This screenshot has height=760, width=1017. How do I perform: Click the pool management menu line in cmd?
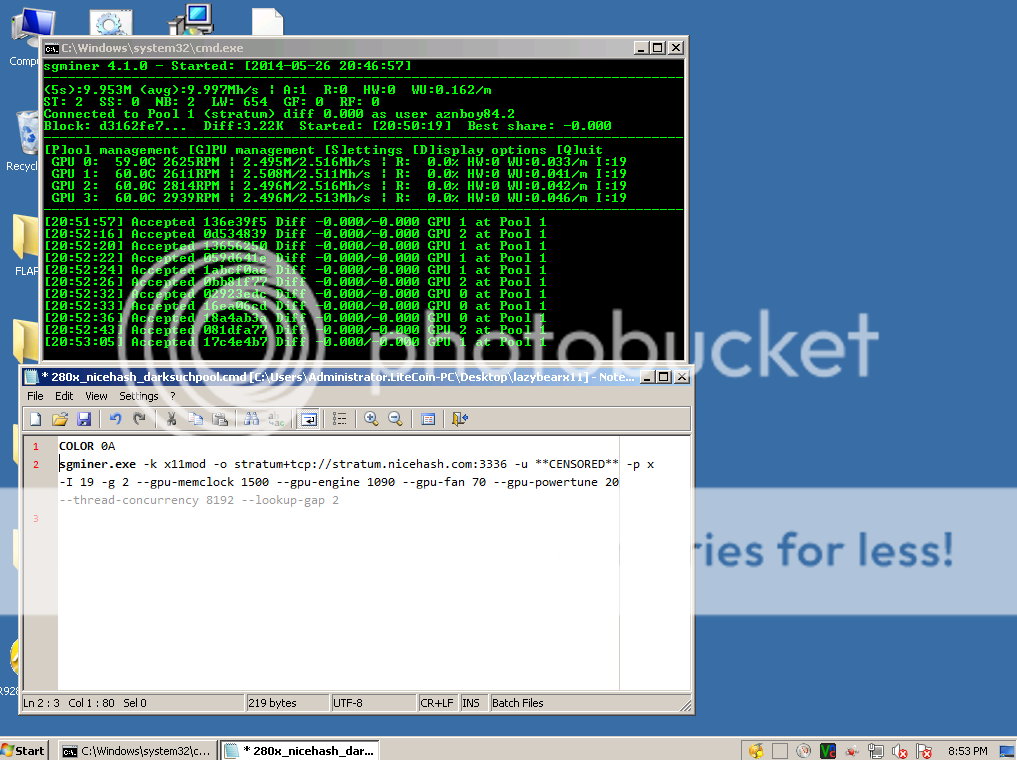323,150
